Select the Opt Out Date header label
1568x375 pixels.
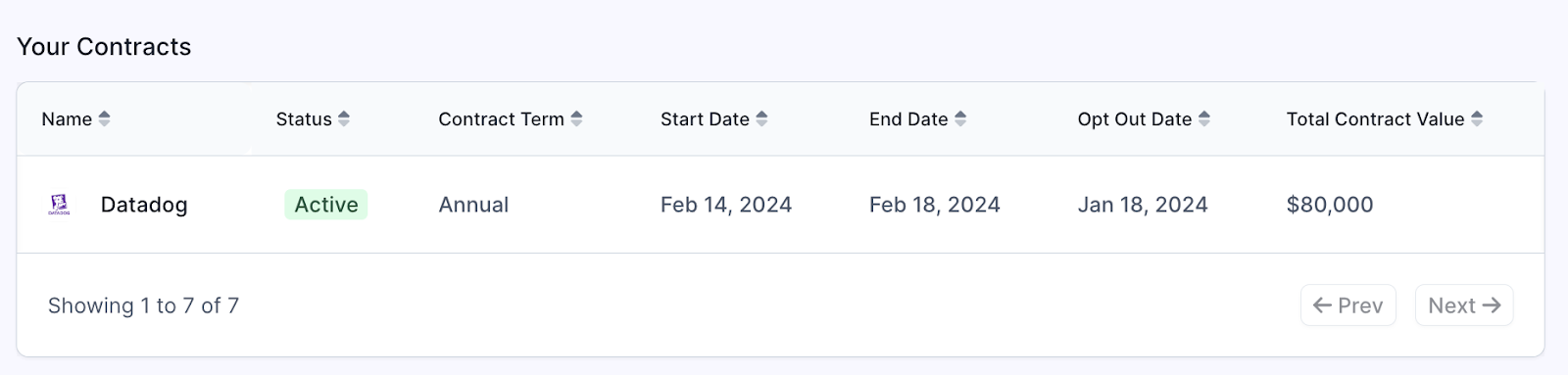(x=1135, y=119)
